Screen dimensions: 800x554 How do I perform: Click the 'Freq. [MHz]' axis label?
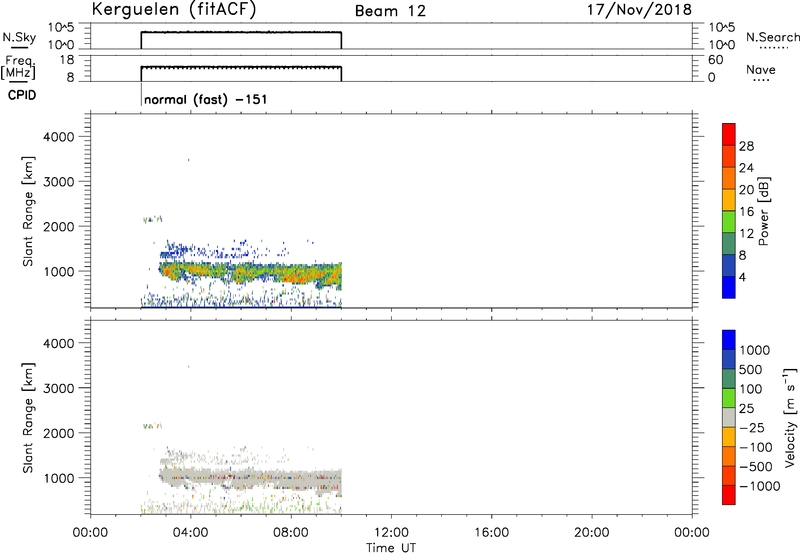[18, 67]
